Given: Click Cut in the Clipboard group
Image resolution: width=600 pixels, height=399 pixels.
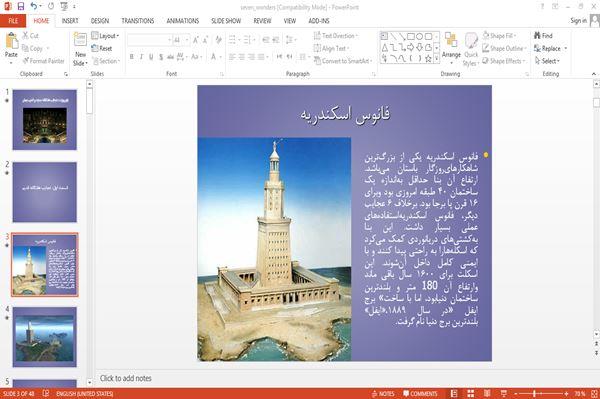Looking at the screenshot, I should pos(30,36).
